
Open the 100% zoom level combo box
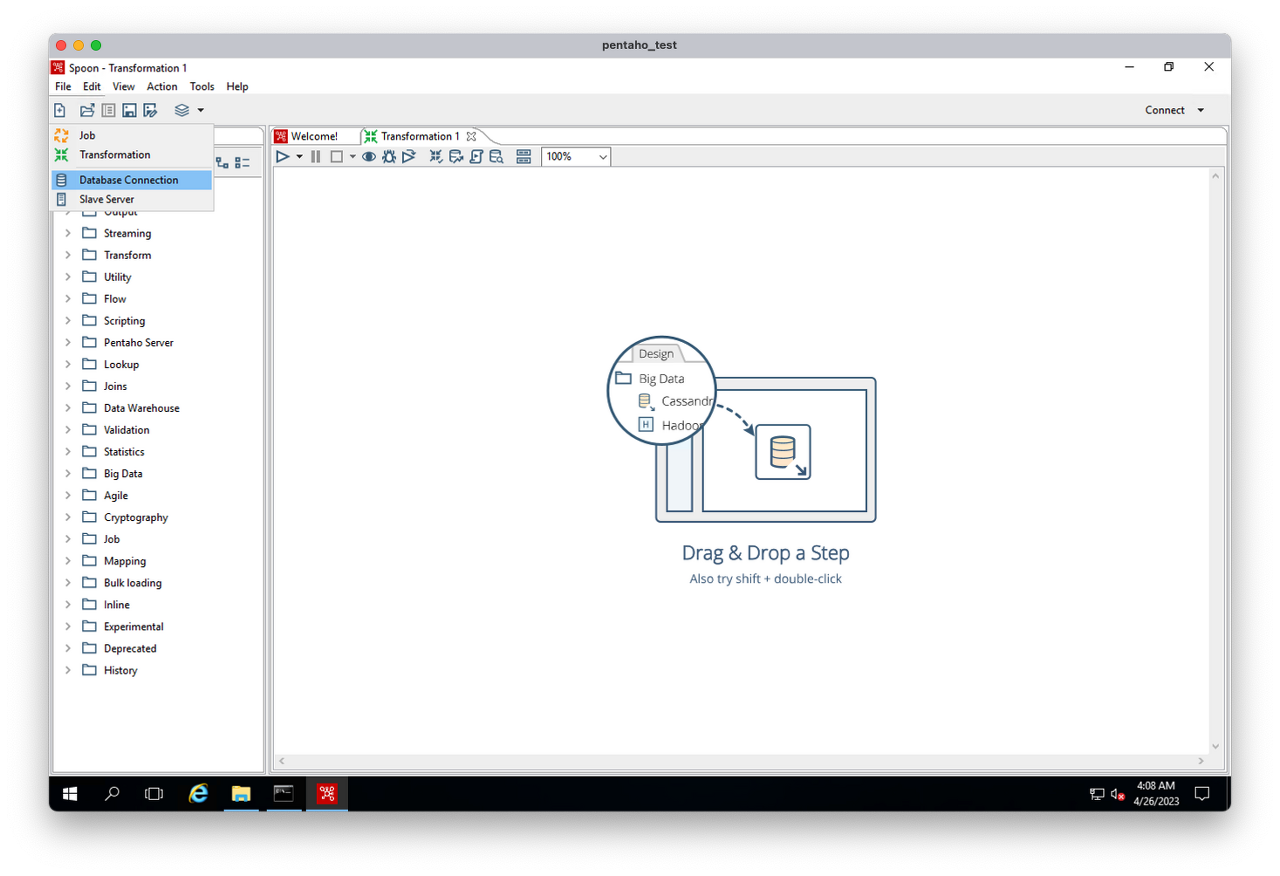[x=576, y=156]
